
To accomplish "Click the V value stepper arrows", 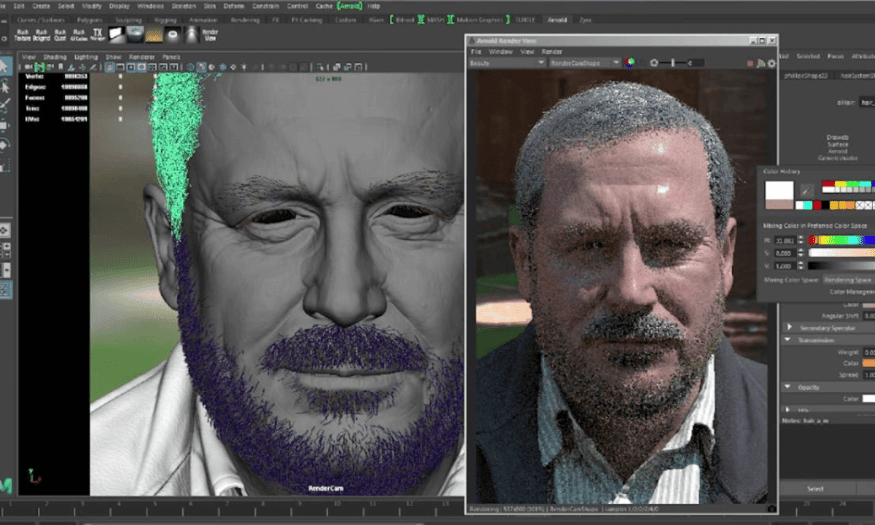I will [801, 266].
